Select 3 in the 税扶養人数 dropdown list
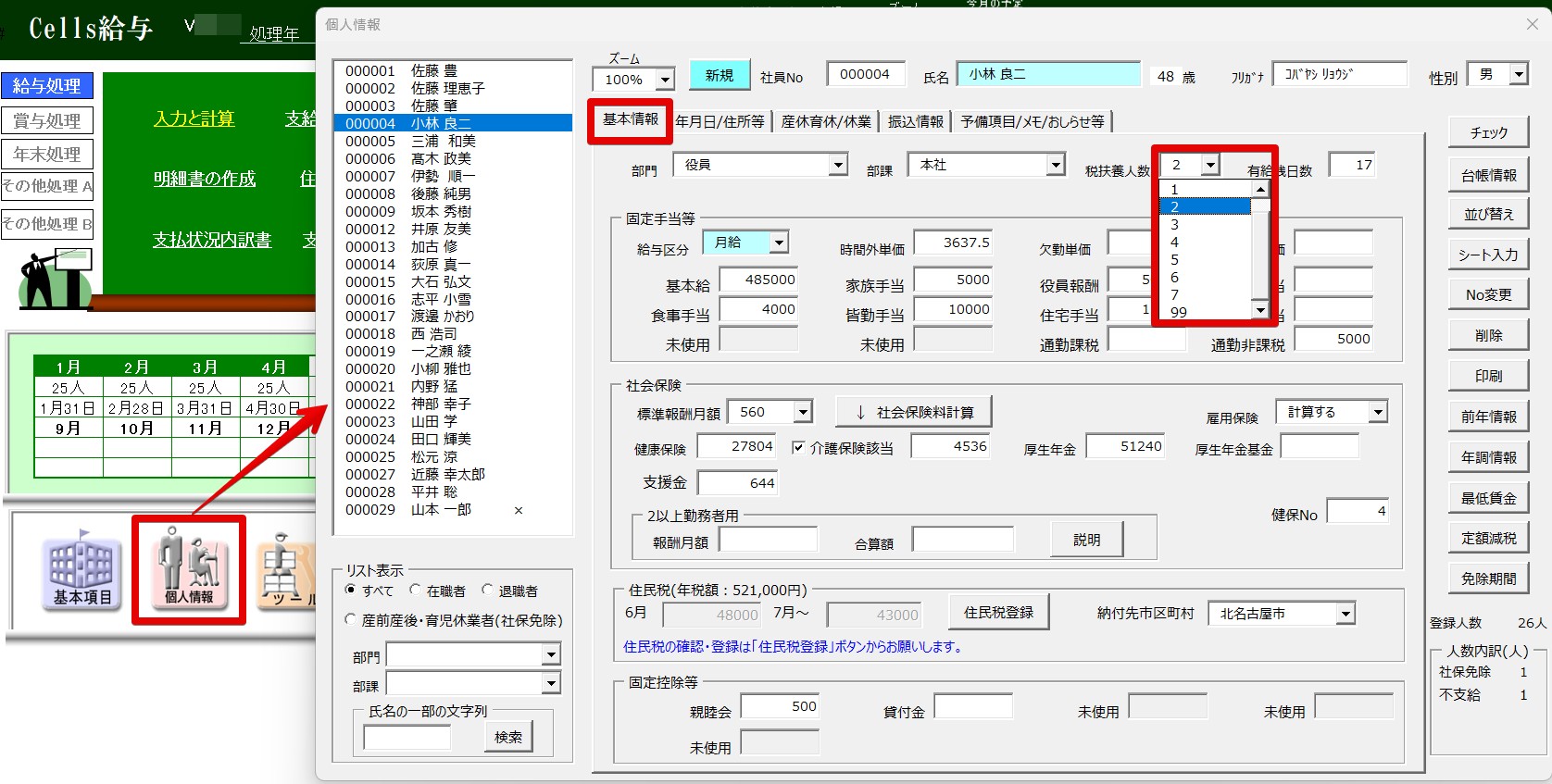1552x784 pixels. click(x=1205, y=224)
